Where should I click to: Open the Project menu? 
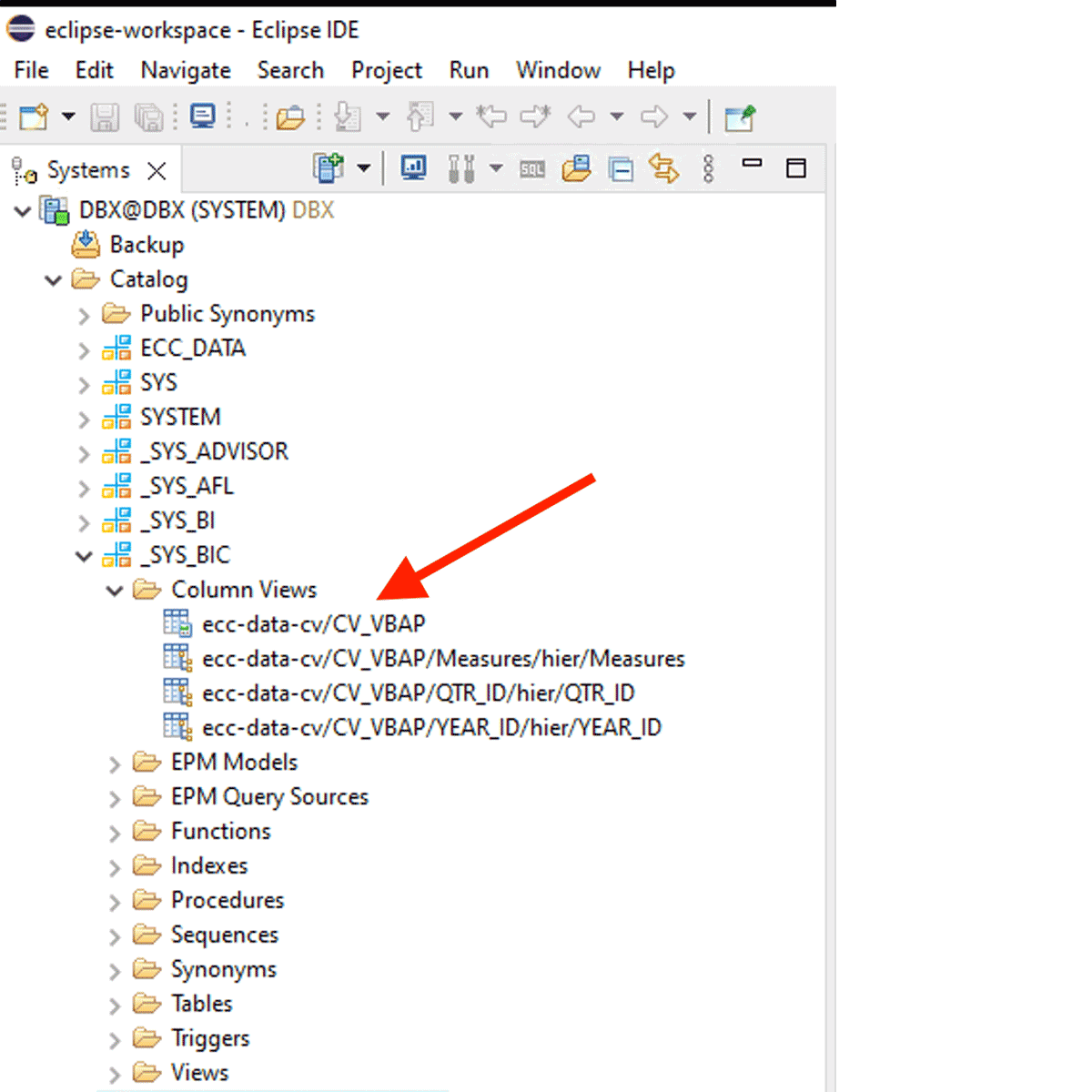pos(387,70)
